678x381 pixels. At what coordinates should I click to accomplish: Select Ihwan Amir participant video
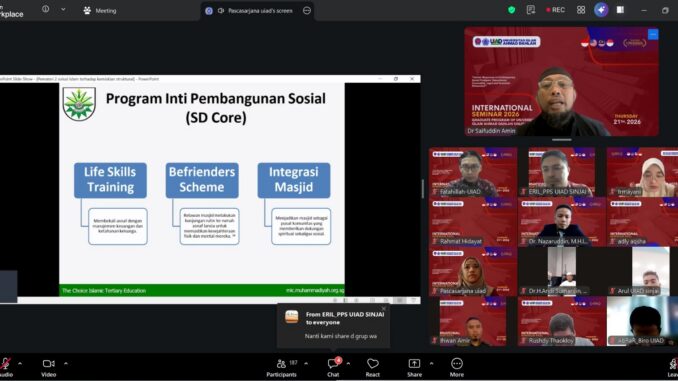coord(473,321)
